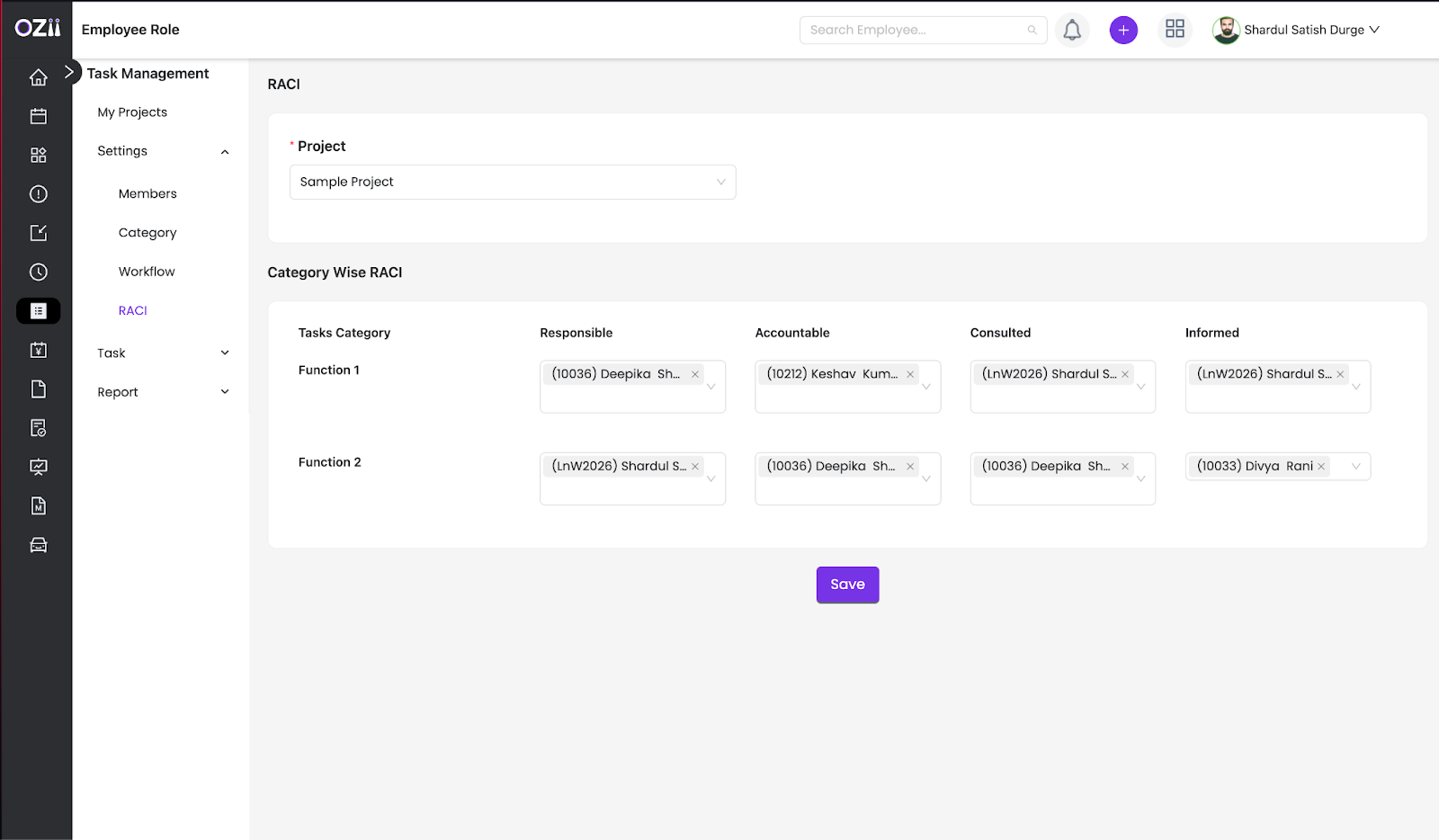Click the home icon in the sidebar
Image resolution: width=1439 pixels, height=840 pixels.
pyautogui.click(x=38, y=77)
